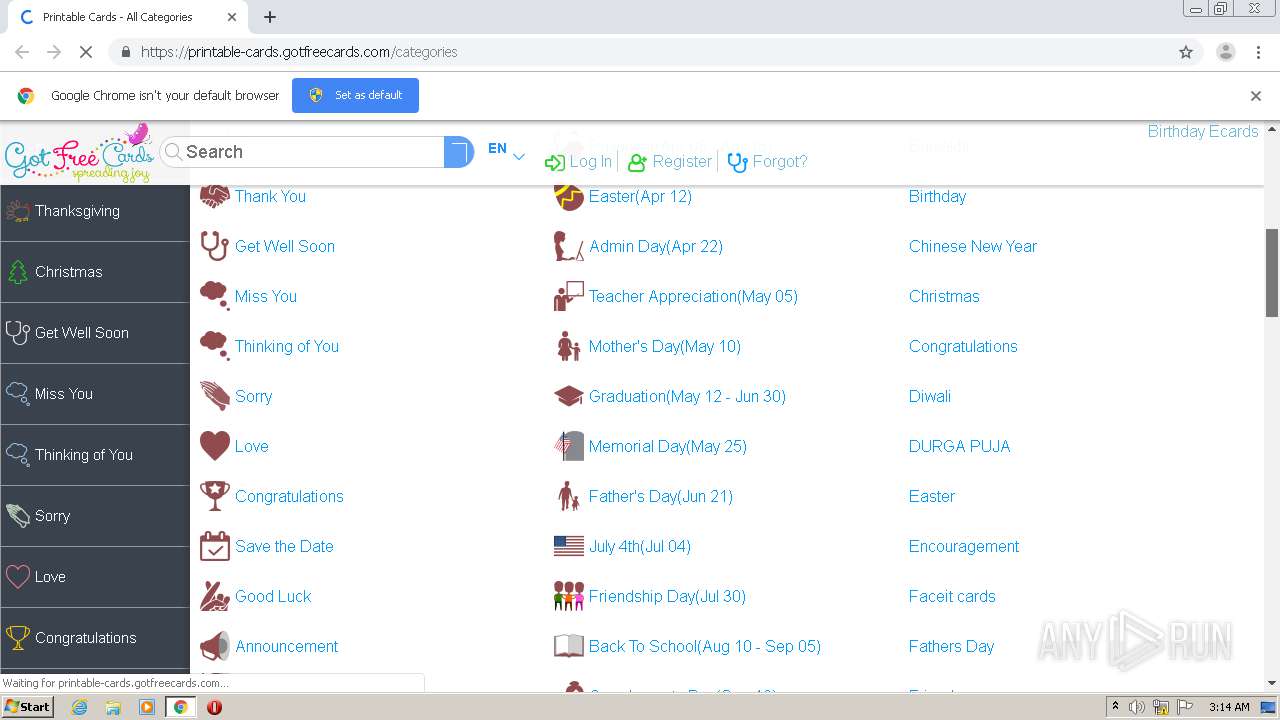Screen dimensions: 1280x720
Task: Click the Admin Day desk icon
Action: pos(568,246)
